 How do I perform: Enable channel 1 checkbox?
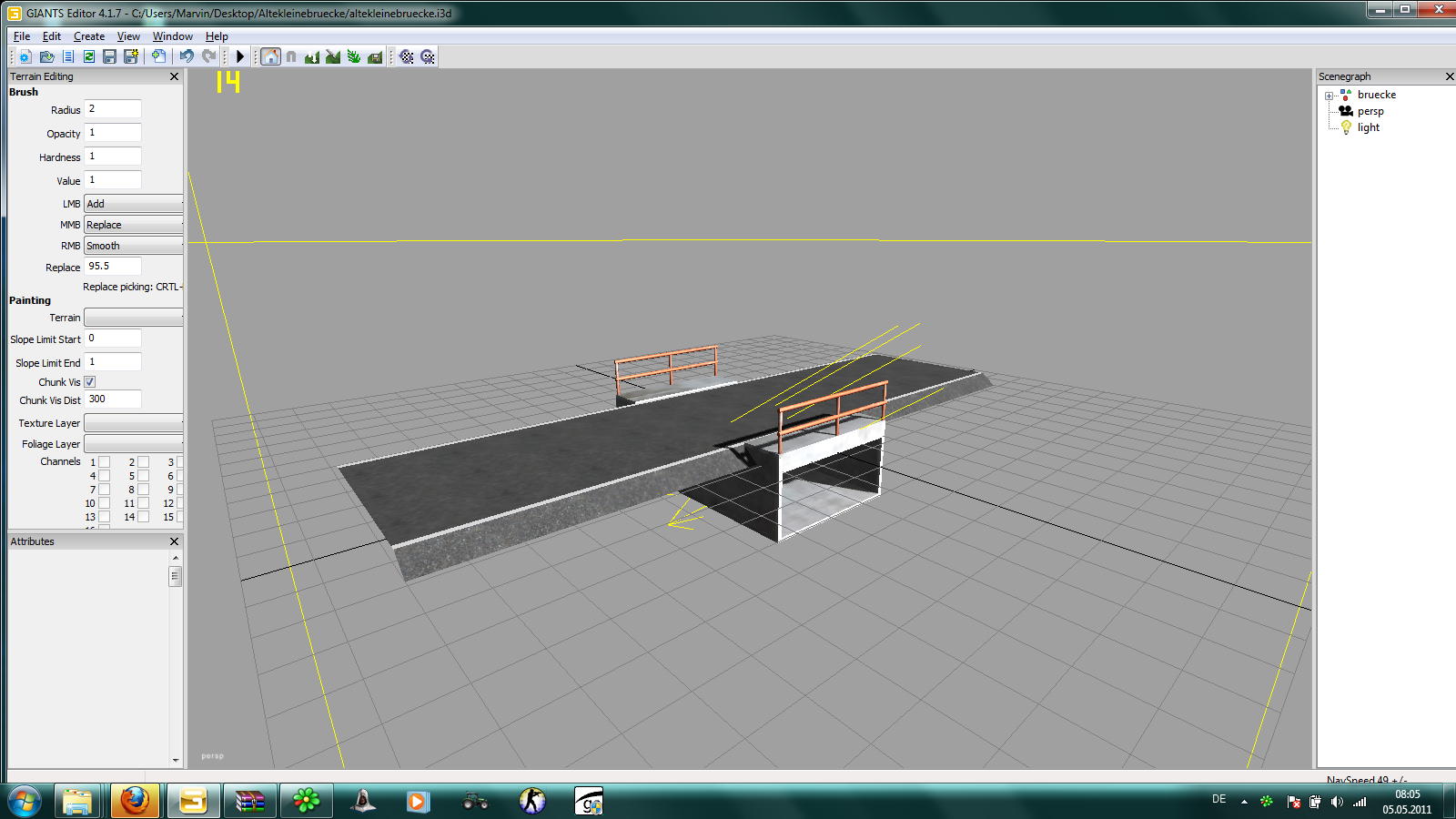tap(105, 462)
